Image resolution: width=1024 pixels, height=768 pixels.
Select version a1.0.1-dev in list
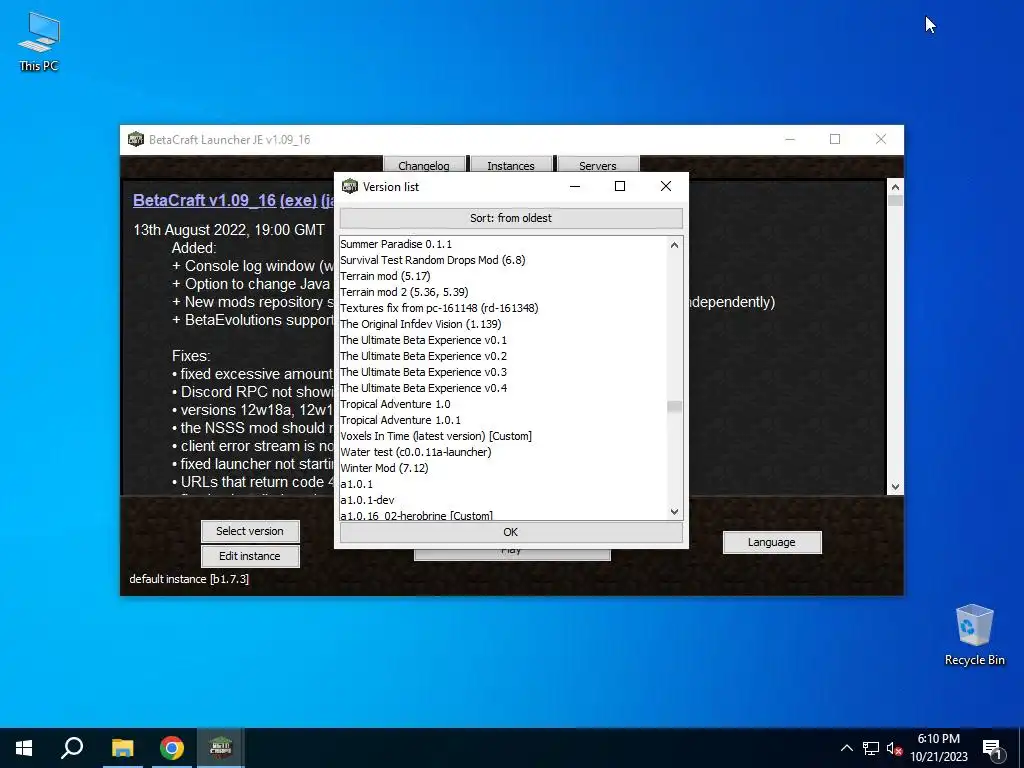tap(503, 500)
